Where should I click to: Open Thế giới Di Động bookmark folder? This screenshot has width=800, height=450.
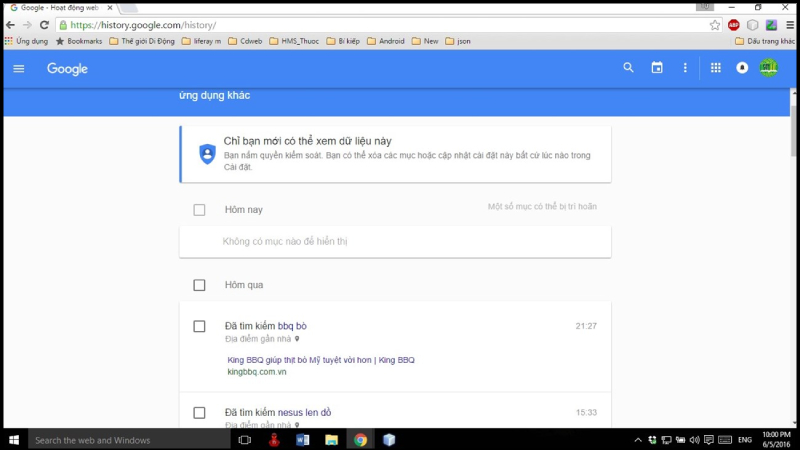click(142, 41)
